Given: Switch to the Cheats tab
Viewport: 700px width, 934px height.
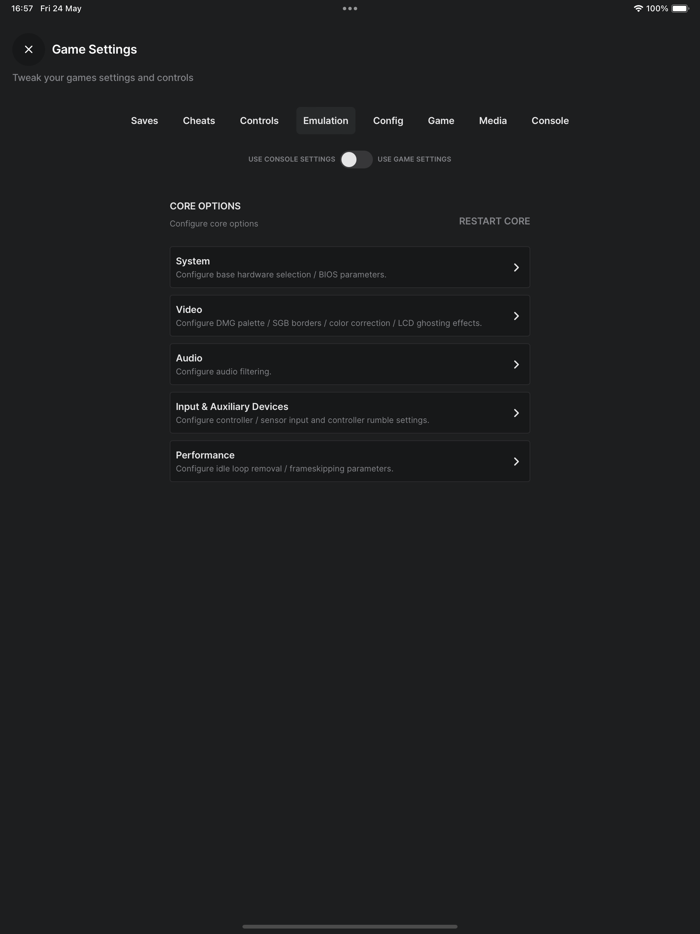Looking at the screenshot, I should tap(198, 120).
